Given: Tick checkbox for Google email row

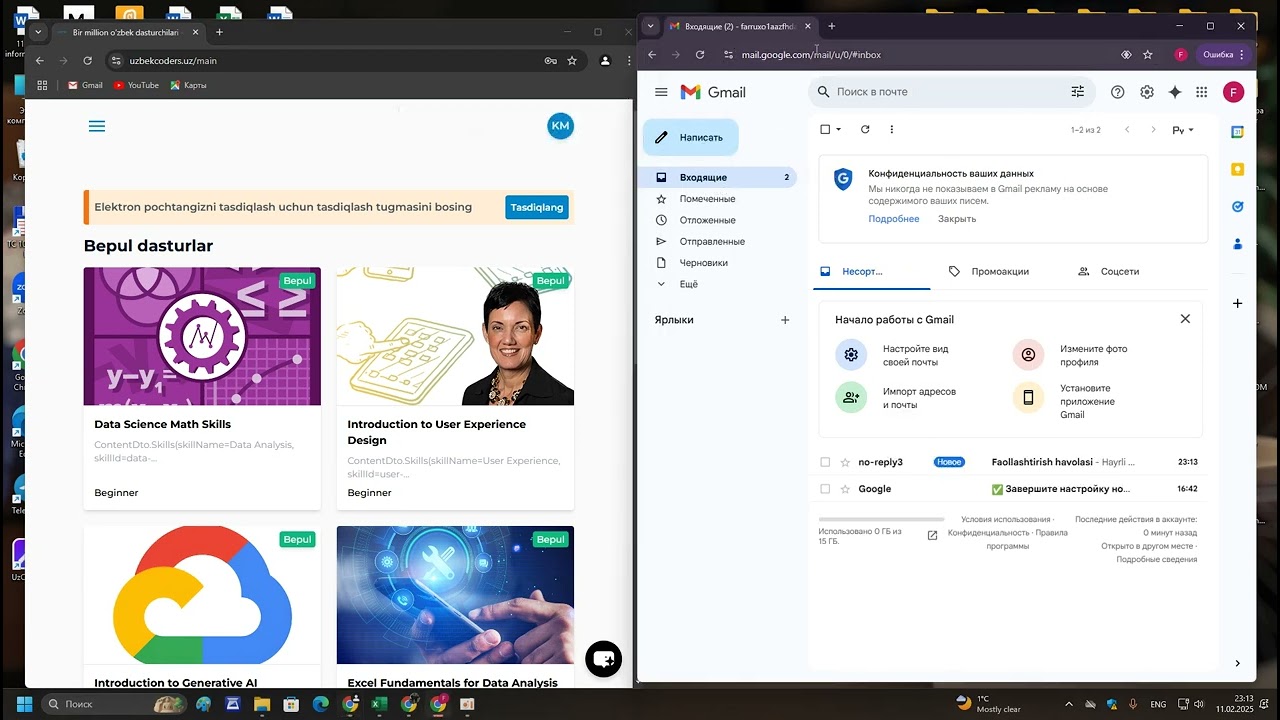Looking at the screenshot, I should (x=825, y=489).
